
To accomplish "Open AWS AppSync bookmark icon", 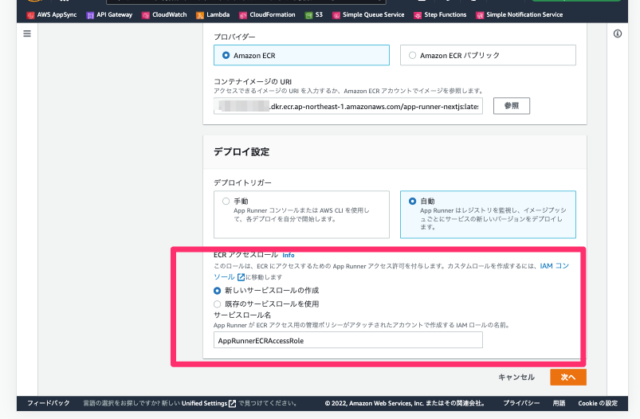I will click(30, 15).
